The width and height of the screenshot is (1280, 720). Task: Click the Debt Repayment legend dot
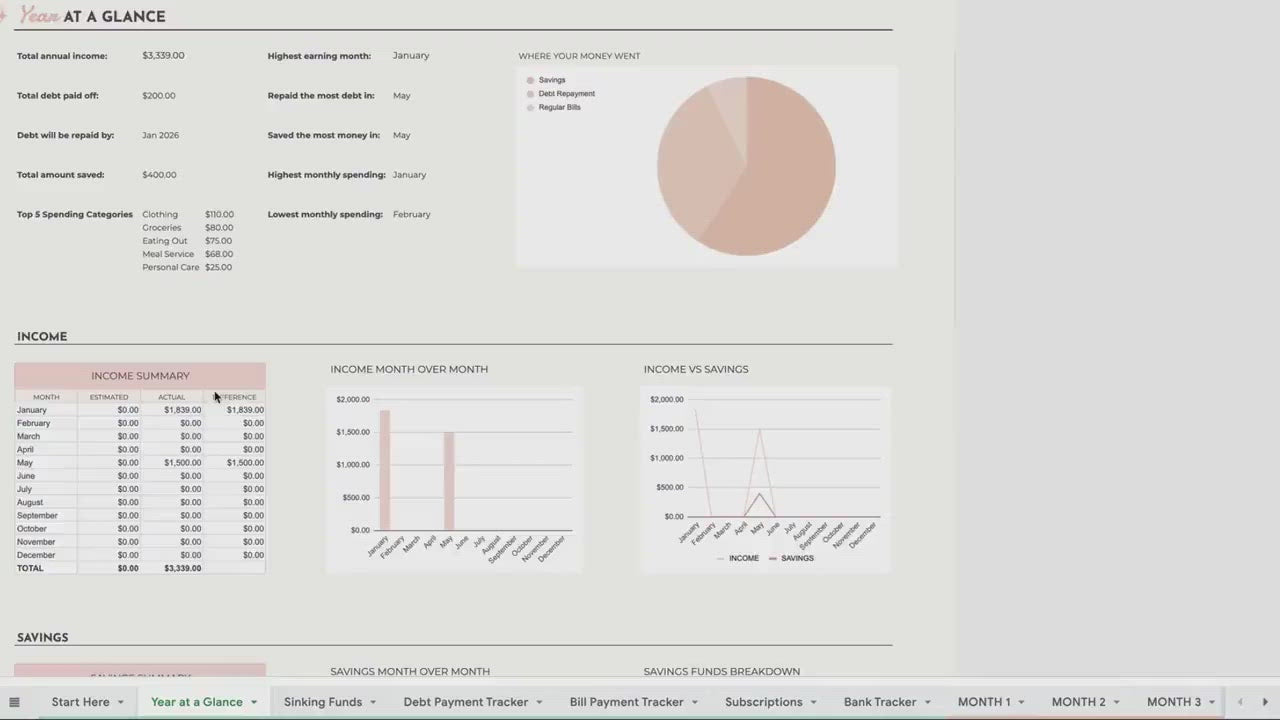(530, 94)
